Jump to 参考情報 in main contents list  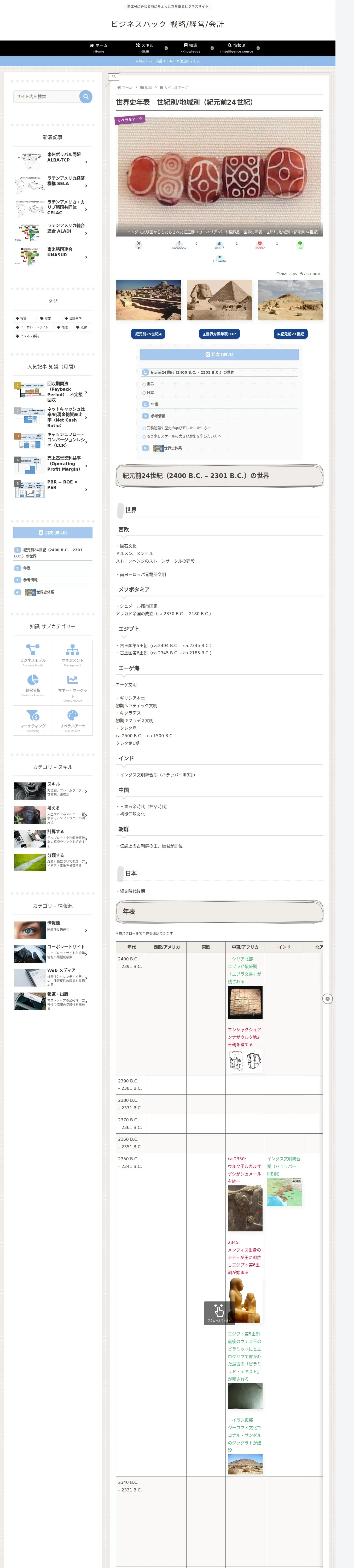(x=158, y=416)
